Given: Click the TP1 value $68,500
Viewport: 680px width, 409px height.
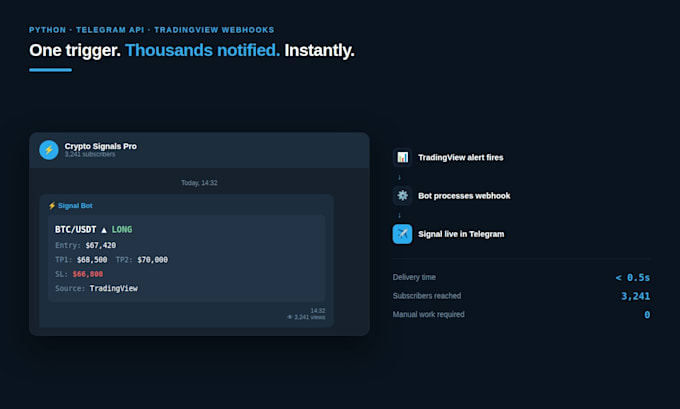Looking at the screenshot, I should [92, 260].
